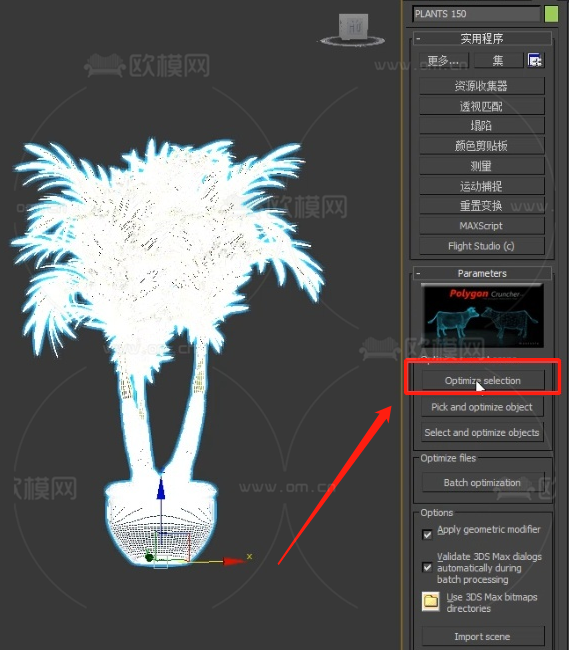Screen dimensions: 569x650
Task: Click the blue Z axis gizmo arrow
Action: point(161,489)
